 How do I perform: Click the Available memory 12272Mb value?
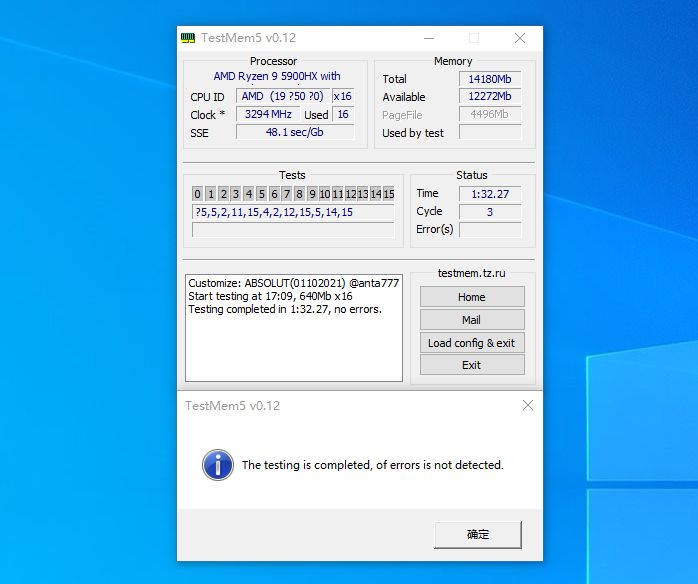[490, 96]
